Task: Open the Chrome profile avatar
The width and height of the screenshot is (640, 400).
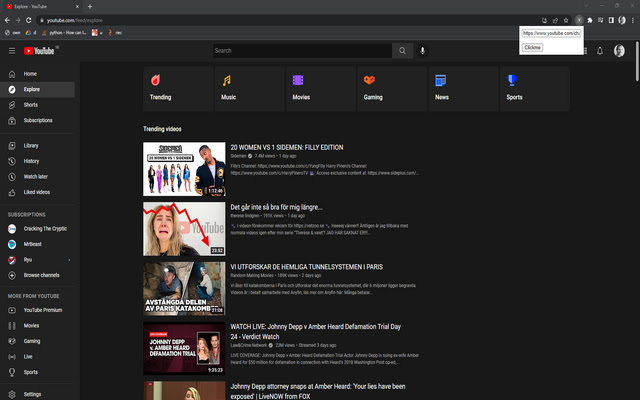Action: click(x=622, y=20)
